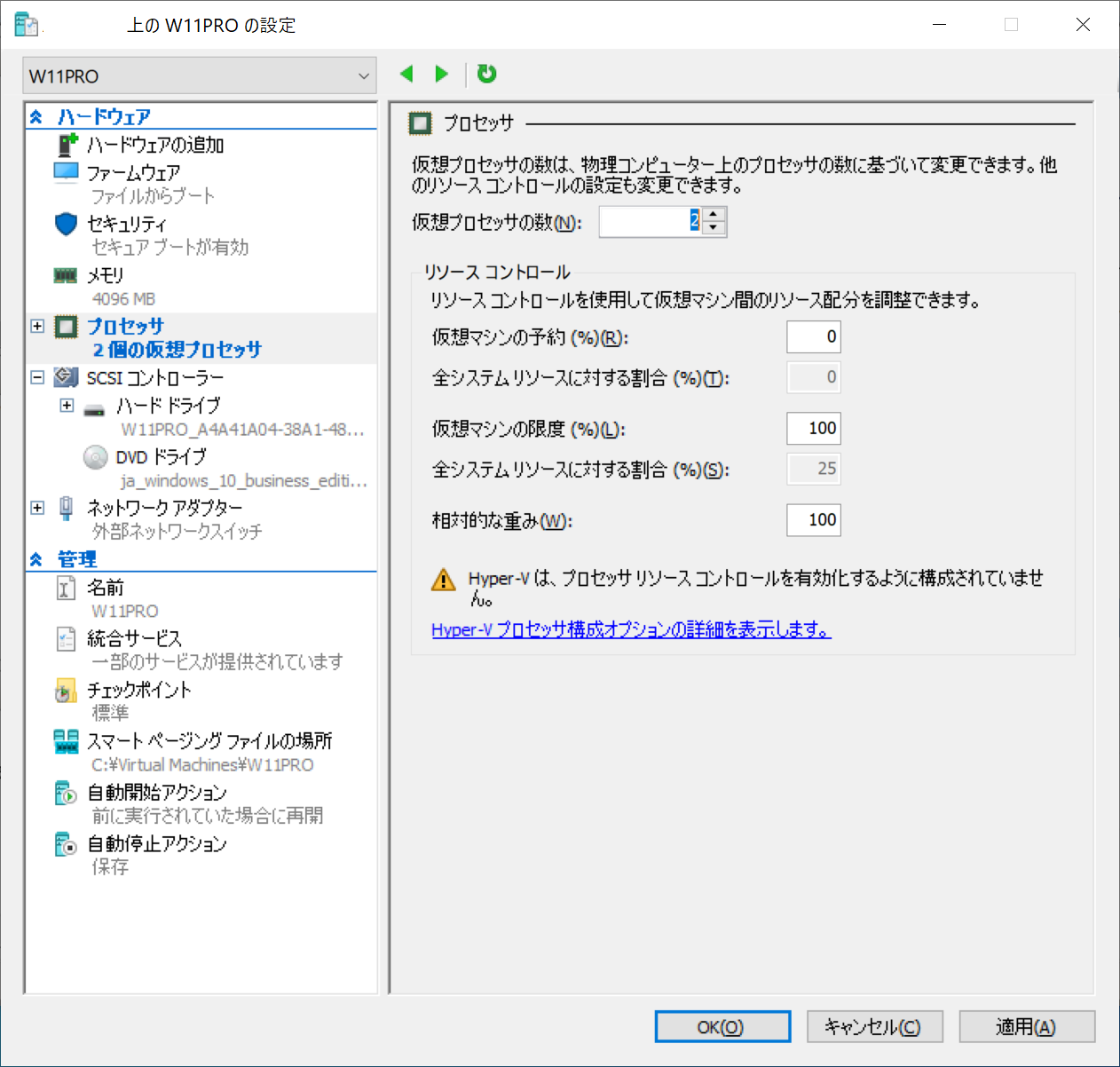Select 統合サービス tree item label
Screen dimensions: 1120x1067
tap(134, 639)
